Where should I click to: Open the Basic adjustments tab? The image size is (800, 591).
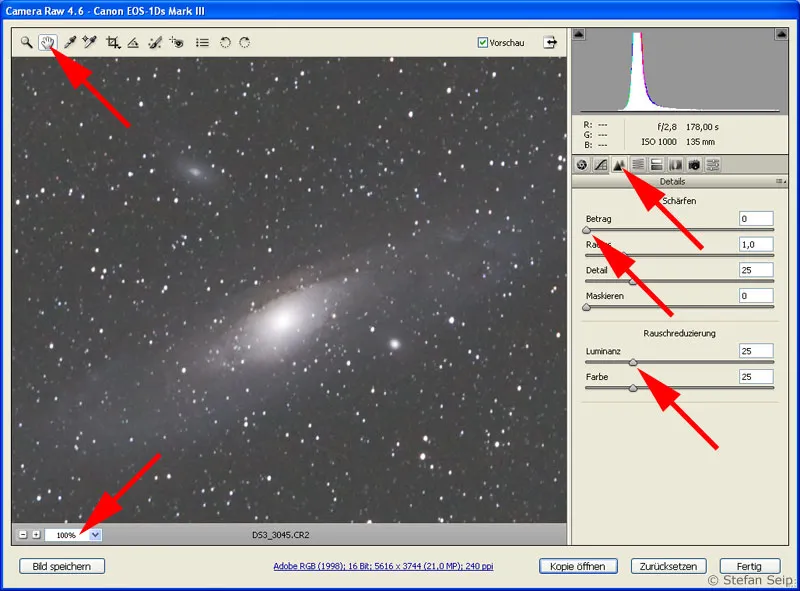(582, 165)
